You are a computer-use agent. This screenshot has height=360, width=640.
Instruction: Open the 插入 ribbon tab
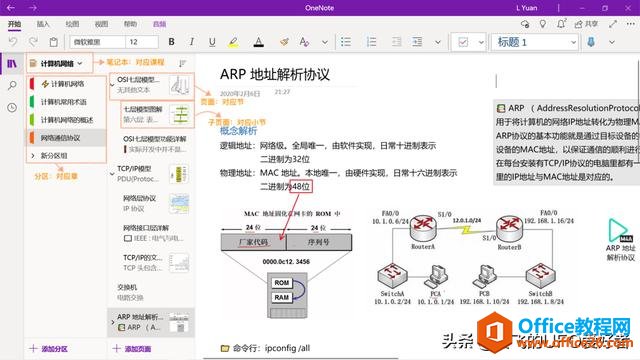point(43,24)
